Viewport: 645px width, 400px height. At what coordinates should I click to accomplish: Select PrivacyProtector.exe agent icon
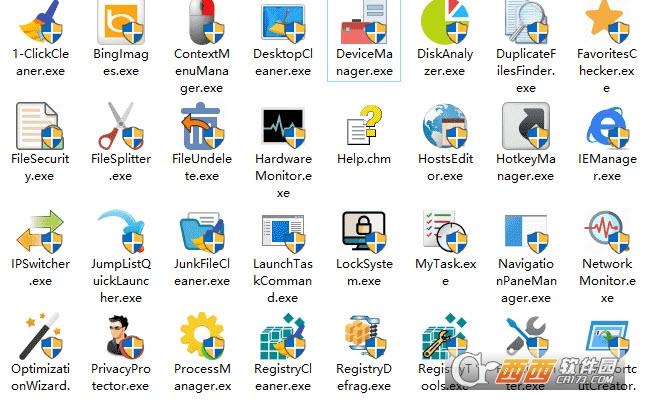[119, 337]
